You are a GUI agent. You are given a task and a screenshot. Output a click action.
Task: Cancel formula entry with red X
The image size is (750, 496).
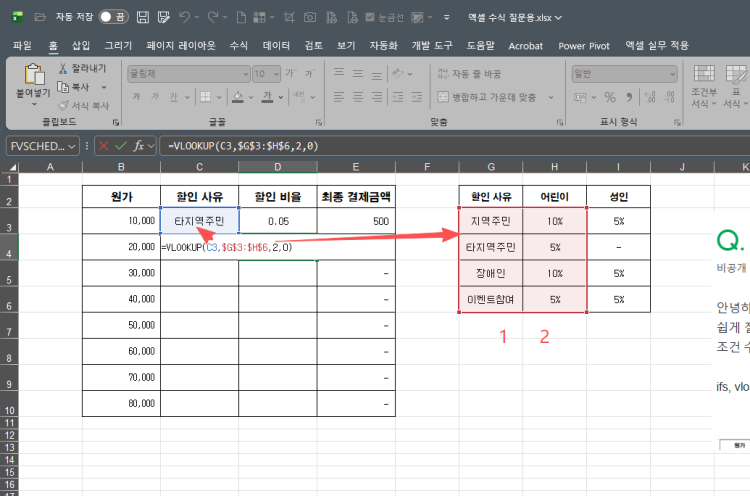pyautogui.click(x=103, y=146)
